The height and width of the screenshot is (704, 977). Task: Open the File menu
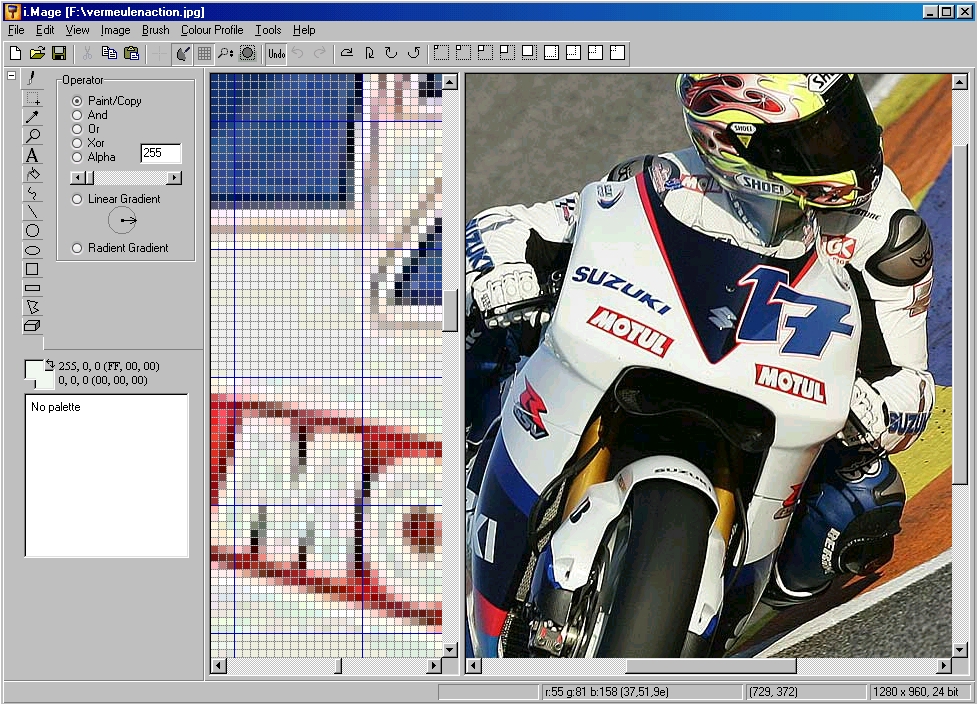[x=16, y=30]
